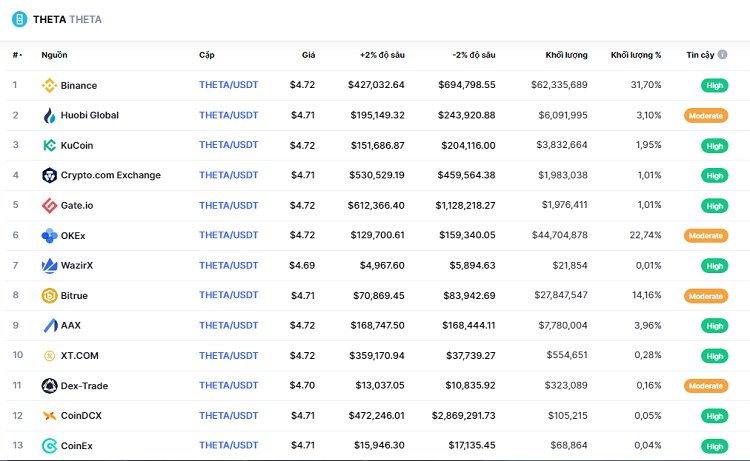
Task: Click the Huobi Global flame icon
Action: coord(49,115)
